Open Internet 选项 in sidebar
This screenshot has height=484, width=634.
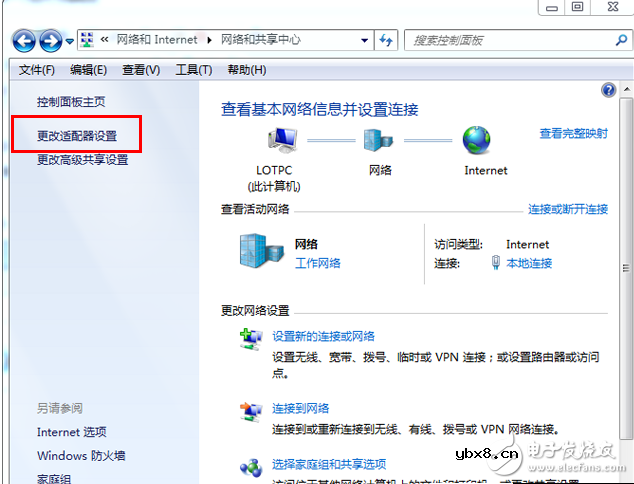(x=72, y=432)
